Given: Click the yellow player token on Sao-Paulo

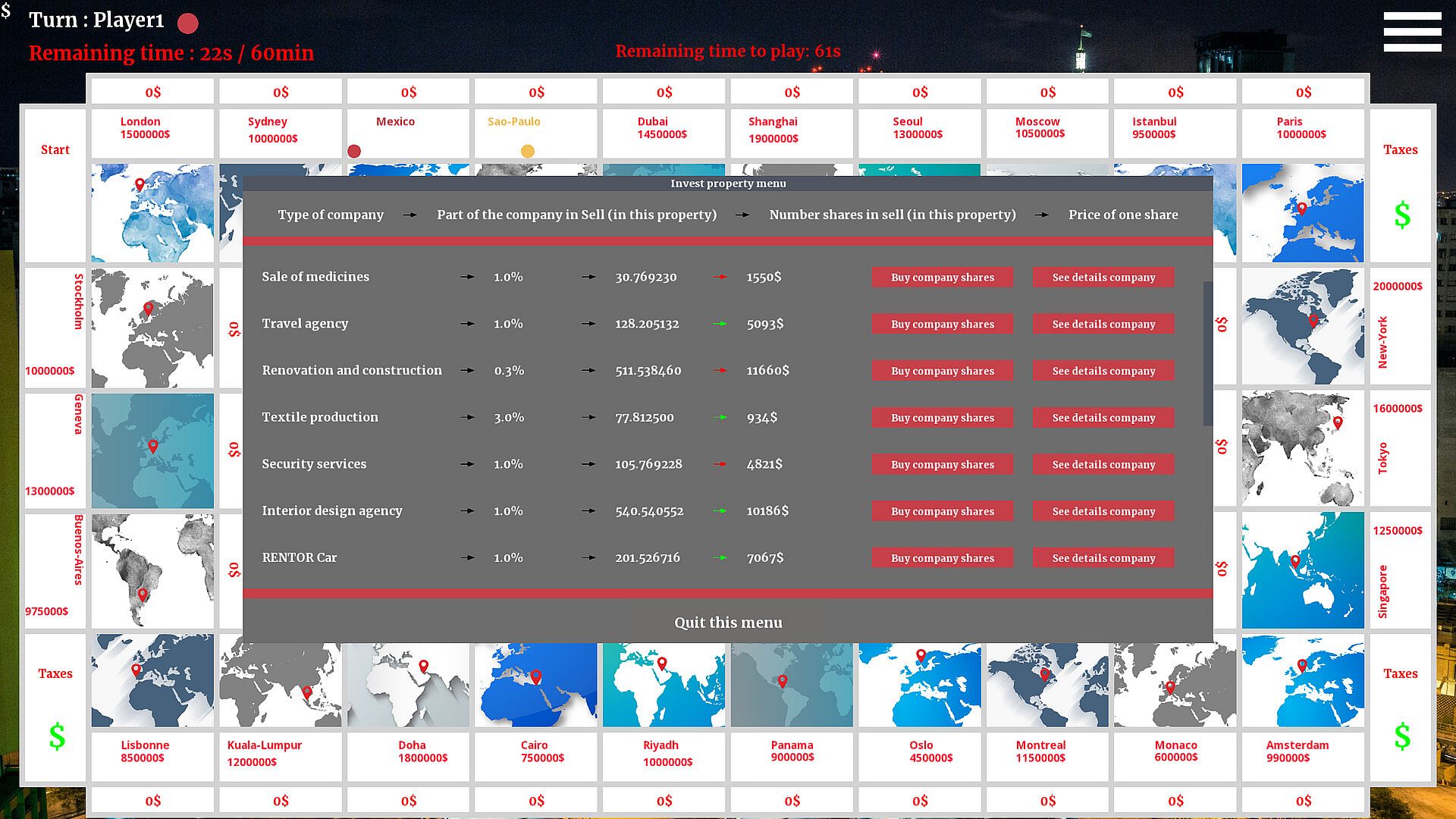Looking at the screenshot, I should coord(528,152).
